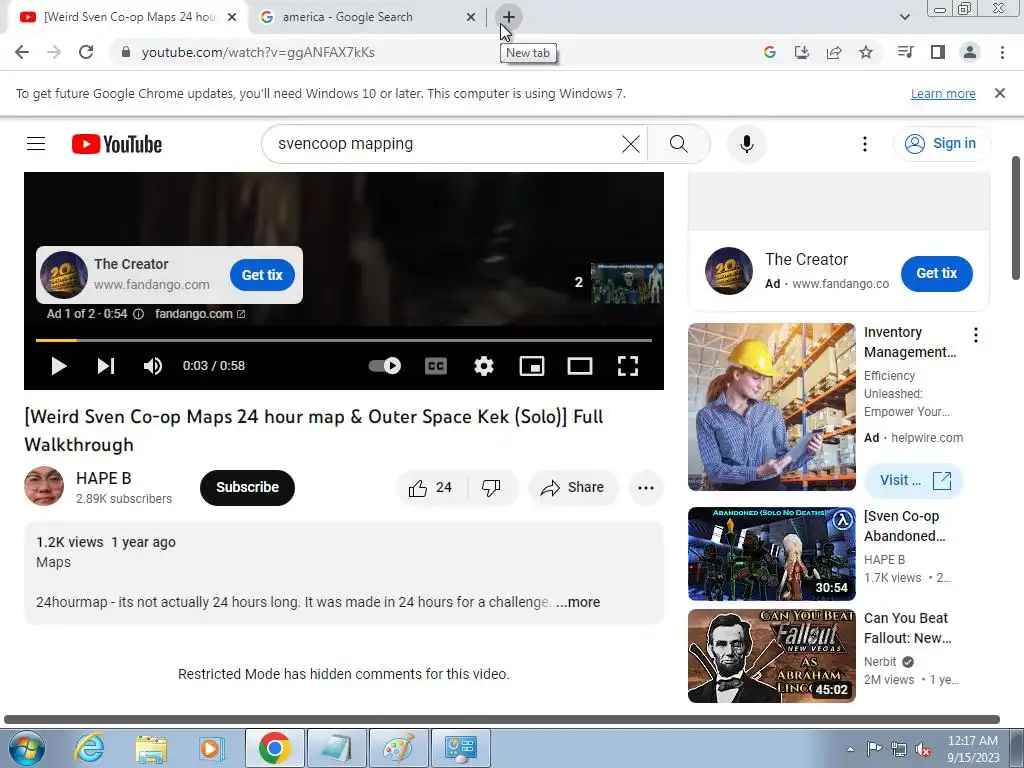Click the YouTube logo
This screenshot has height=768, width=1024.
117,144
